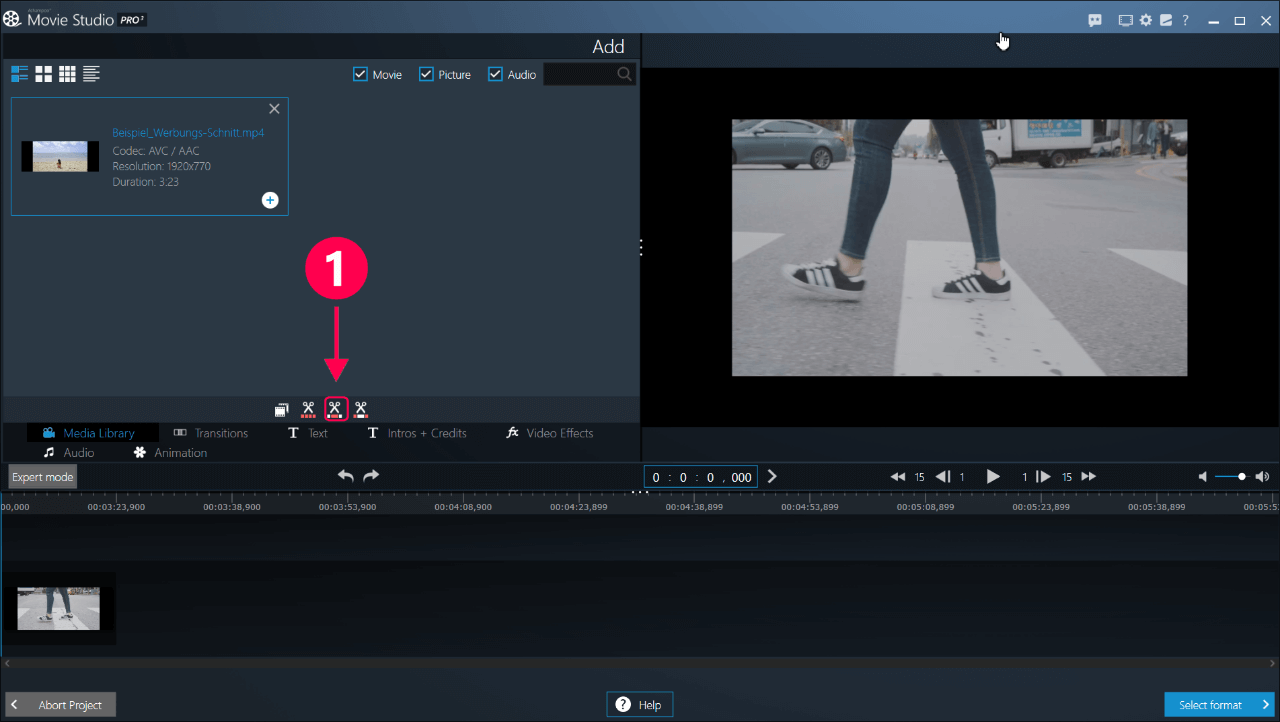The width and height of the screenshot is (1280, 722).
Task: Open Help
Action: pos(640,705)
